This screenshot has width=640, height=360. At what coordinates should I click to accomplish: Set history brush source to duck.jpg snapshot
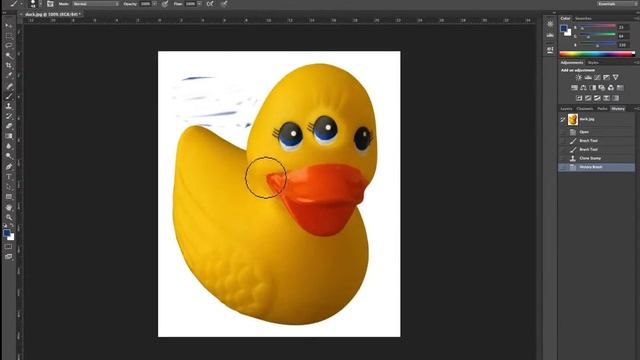[x=563, y=119]
